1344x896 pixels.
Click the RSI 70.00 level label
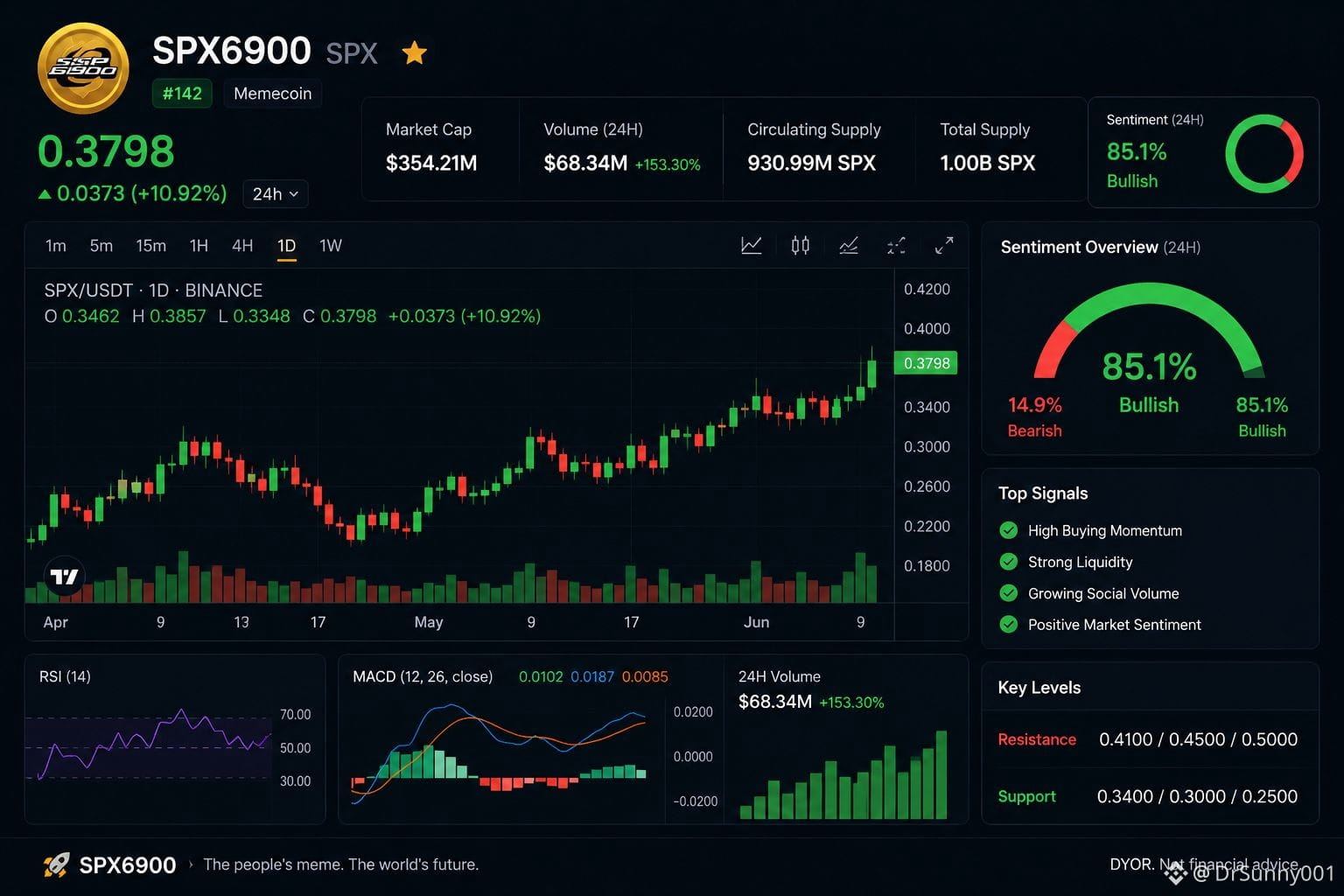coord(296,715)
